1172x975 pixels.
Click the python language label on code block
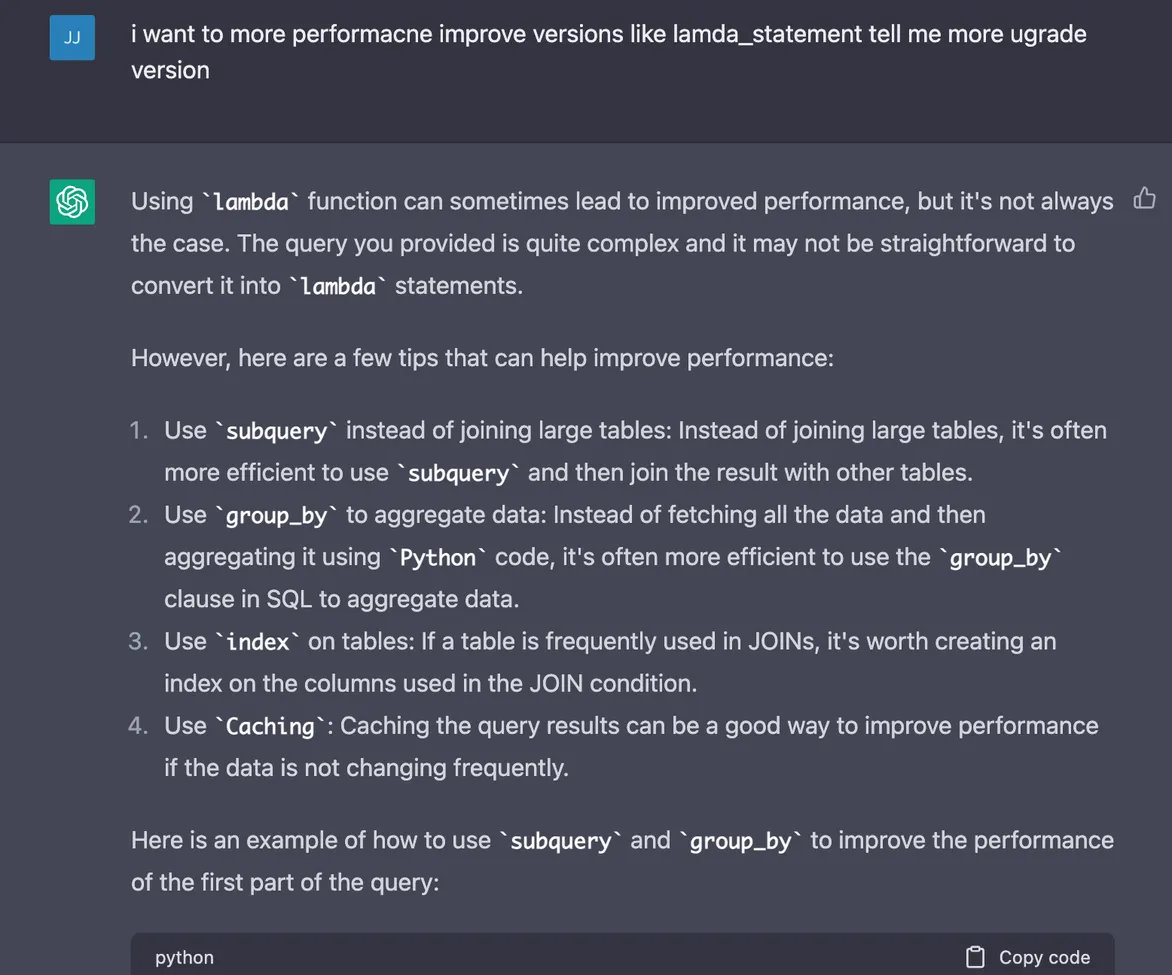(184, 957)
